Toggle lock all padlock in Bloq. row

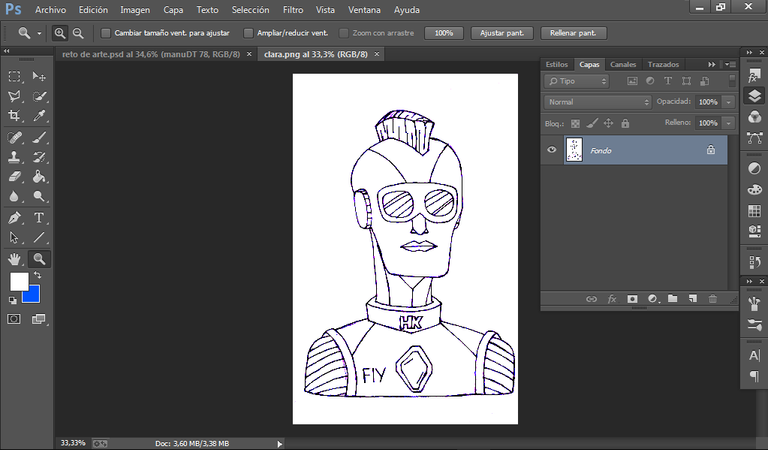tap(625, 123)
